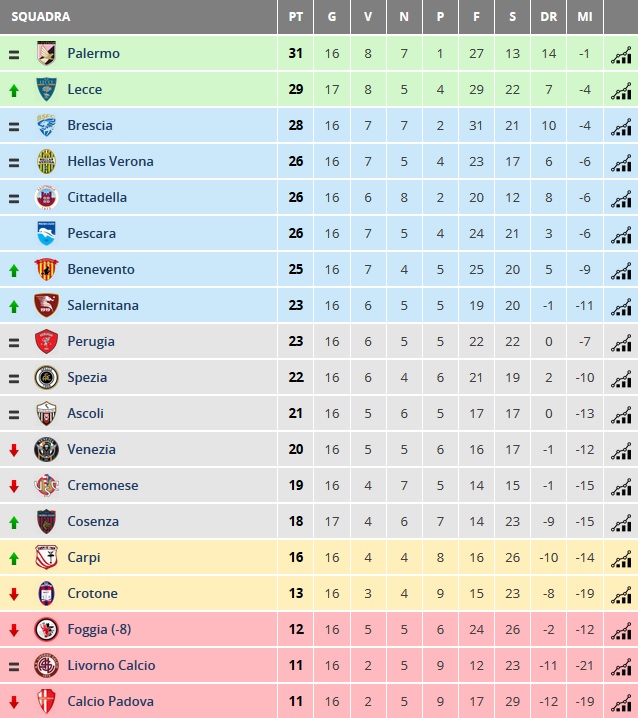This screenshot has width=638, height=718.
Task: Click the Benevento club badge
Action: pyautogui.click(x=46, y=269)
